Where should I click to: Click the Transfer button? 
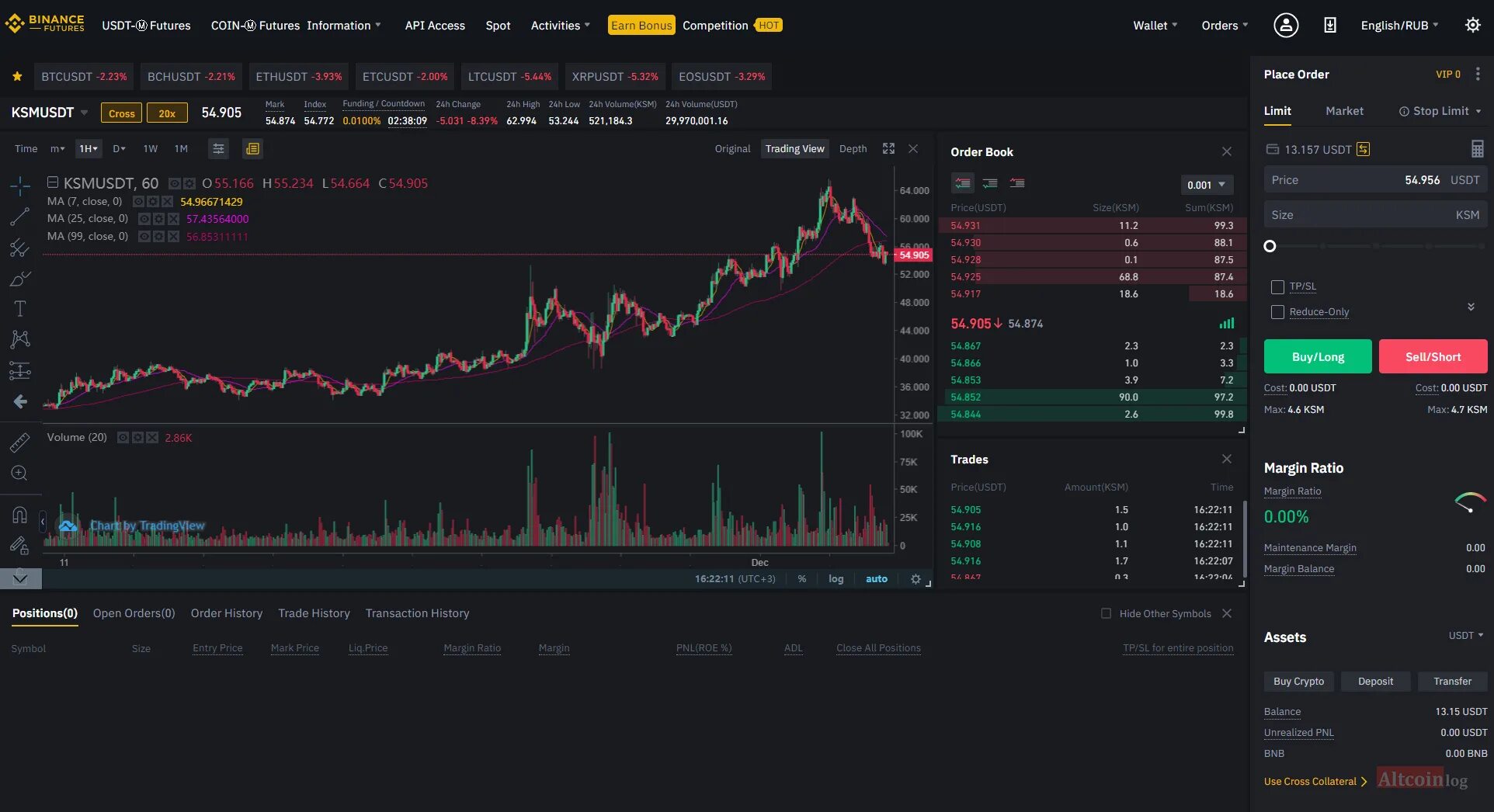click(x=1452, y=681)
